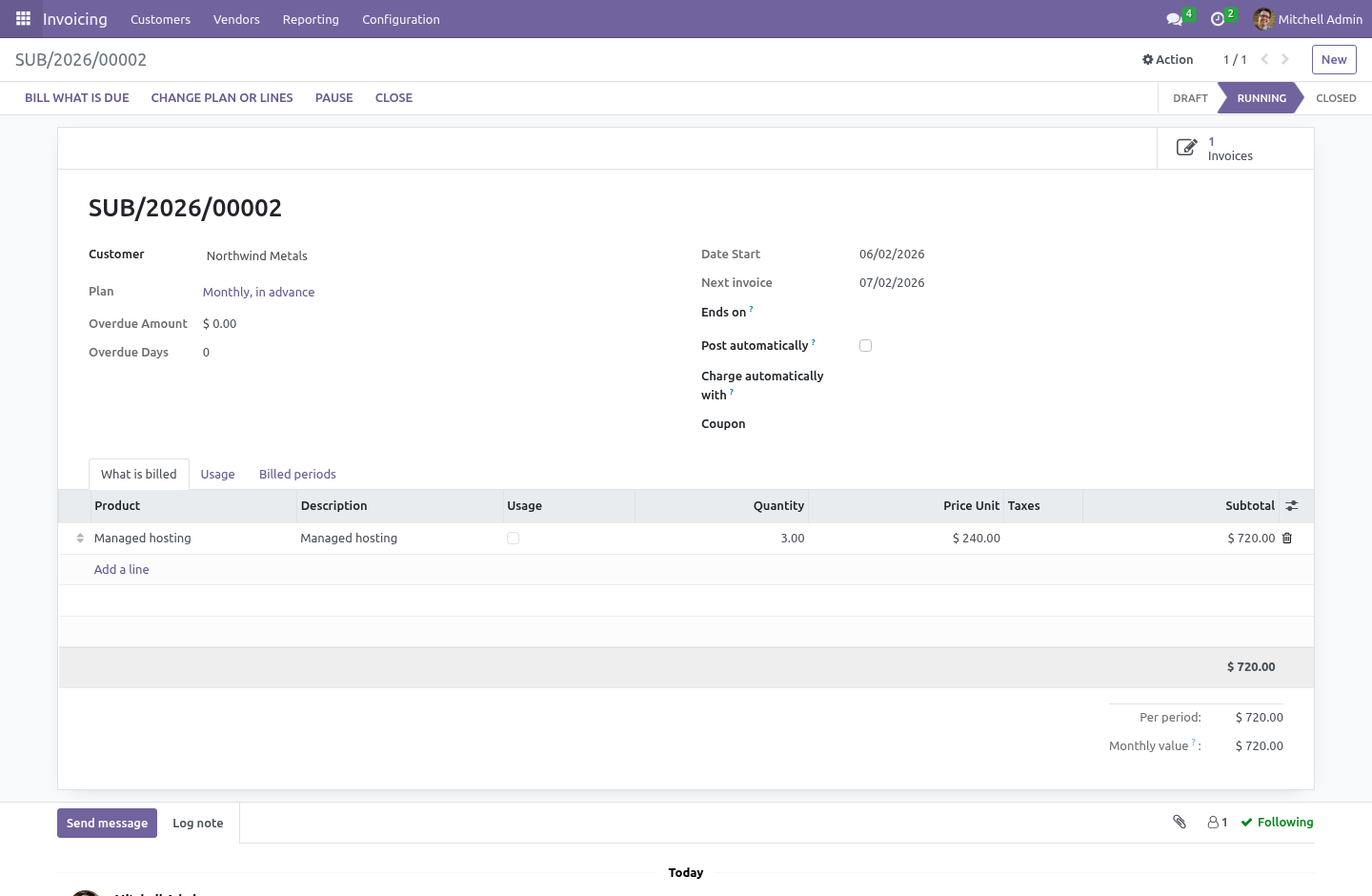
Task: Open Charge automatically with help mark
Action: 732,391
